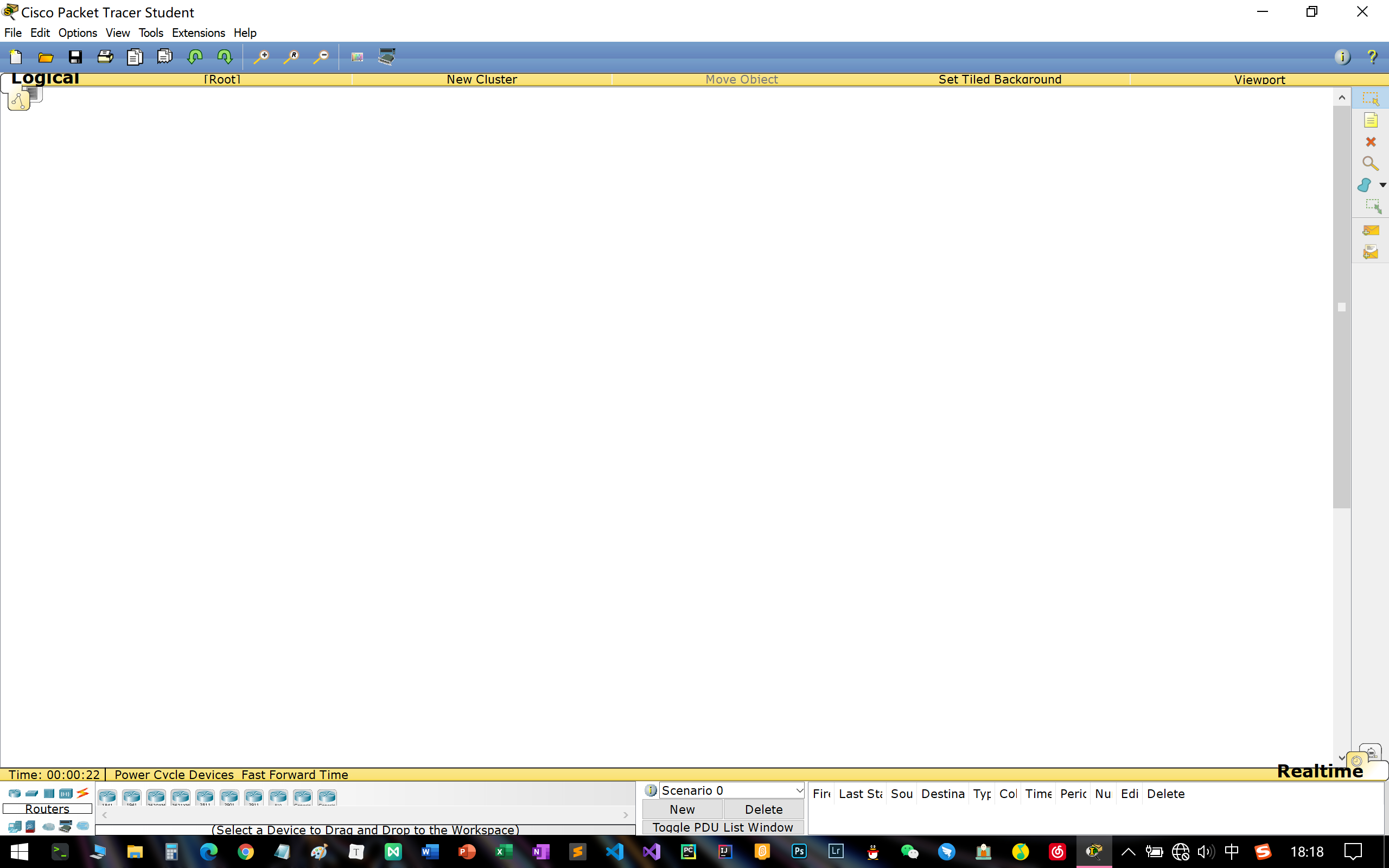Click the Zoom In magnifier icon

pos(261,57)
